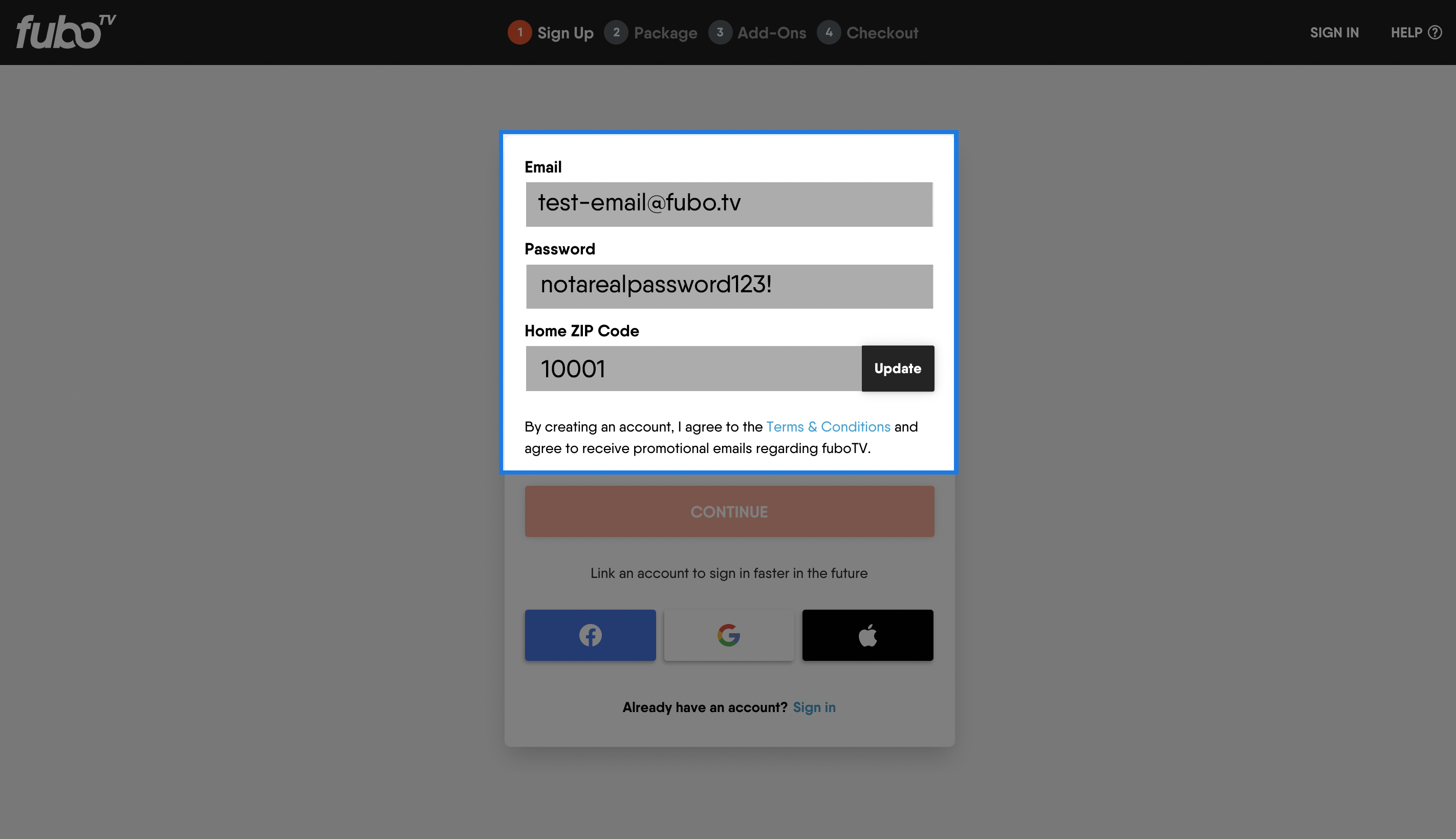The width and height of the screenshot is (1456, 839).
Task: Click the Package tab label
Action: (x=665, y=32)
